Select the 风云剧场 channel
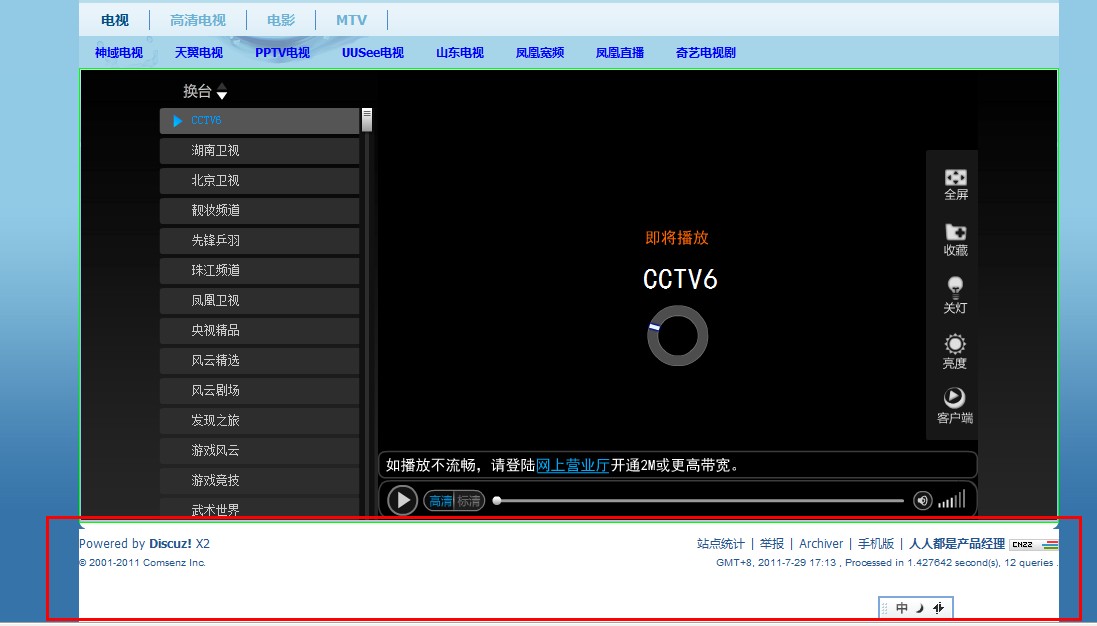The height and width of the screenshot is (626, 1097). click(260, 391)
